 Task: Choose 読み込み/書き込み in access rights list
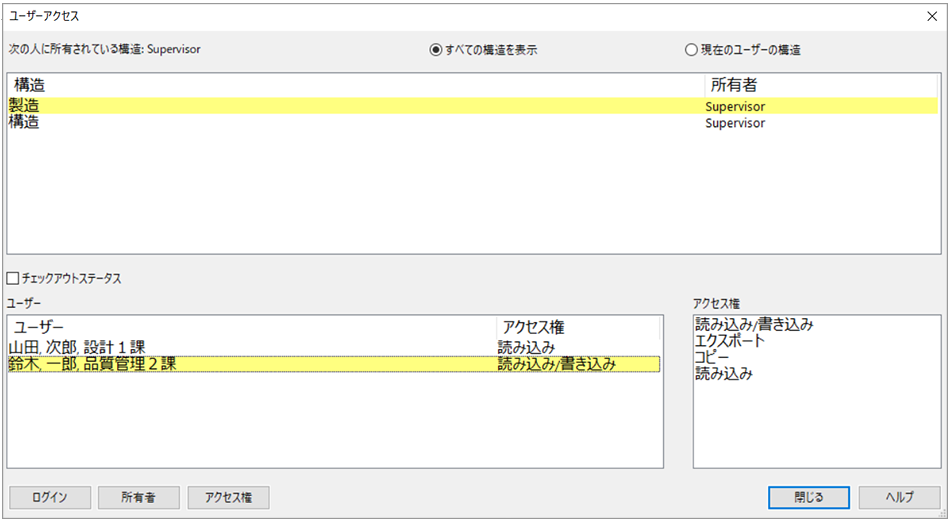click(754, 325)
